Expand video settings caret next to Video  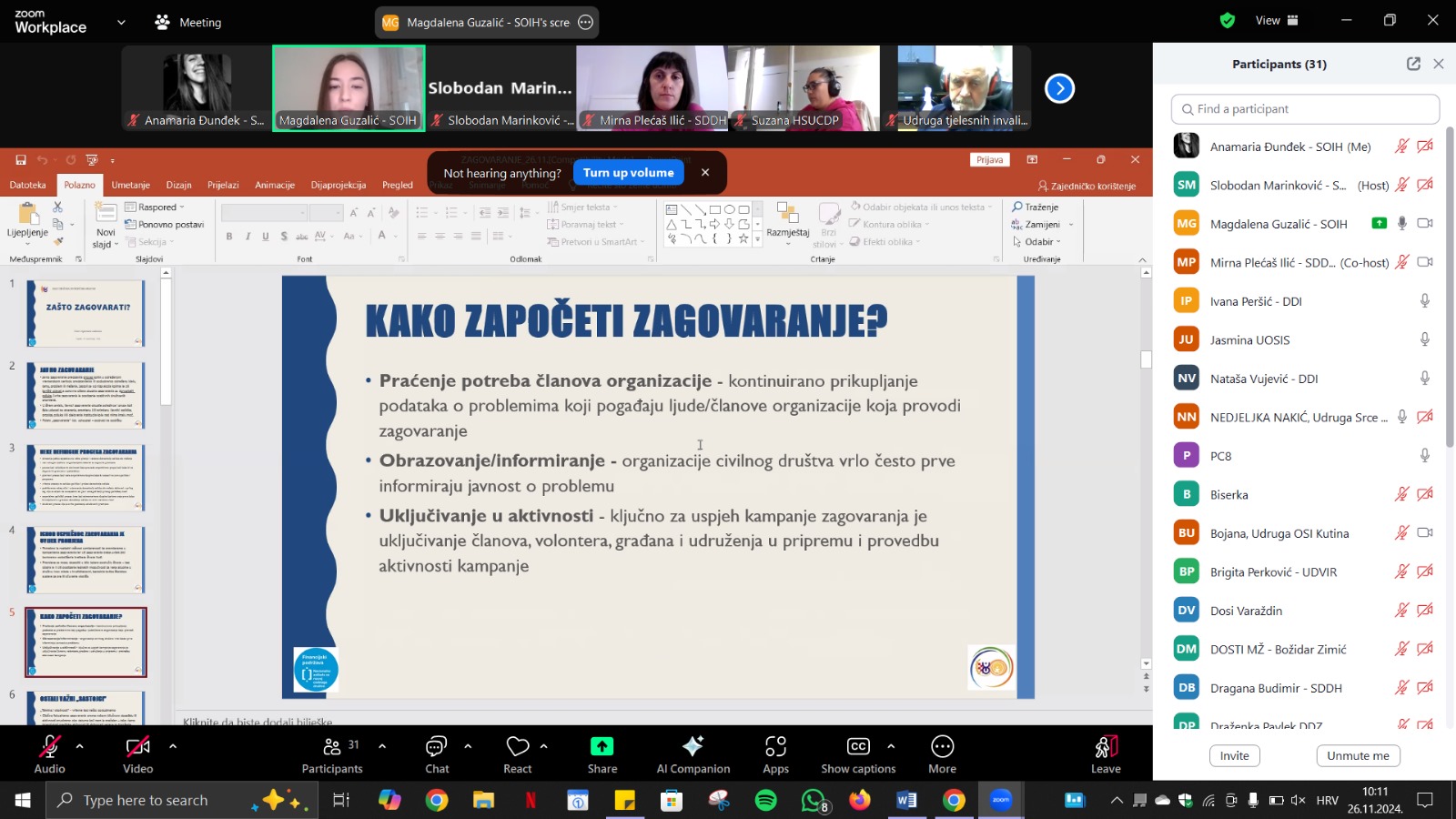click(x=173, y=746)
